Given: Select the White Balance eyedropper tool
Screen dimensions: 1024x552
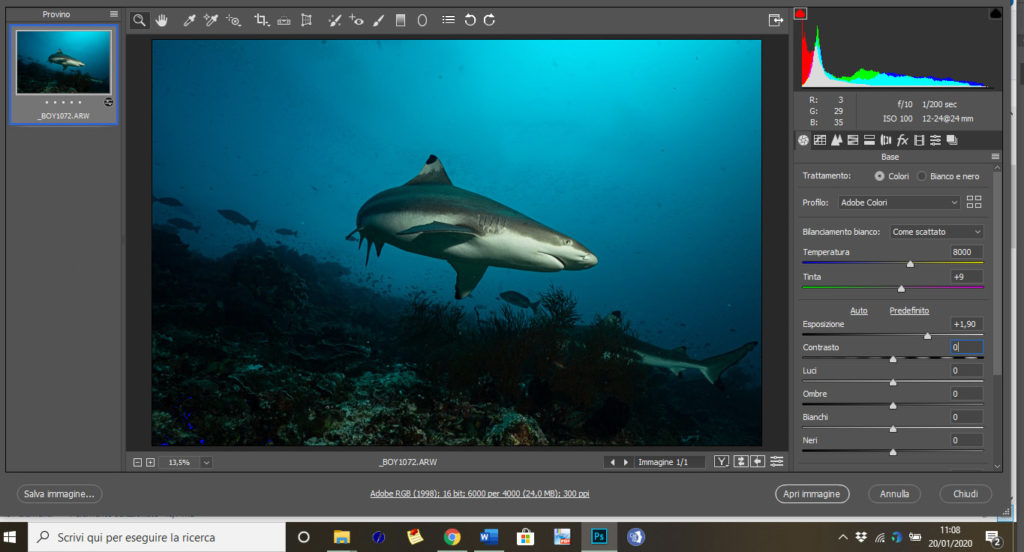Looking at the screenshot, I should [188, 20].
